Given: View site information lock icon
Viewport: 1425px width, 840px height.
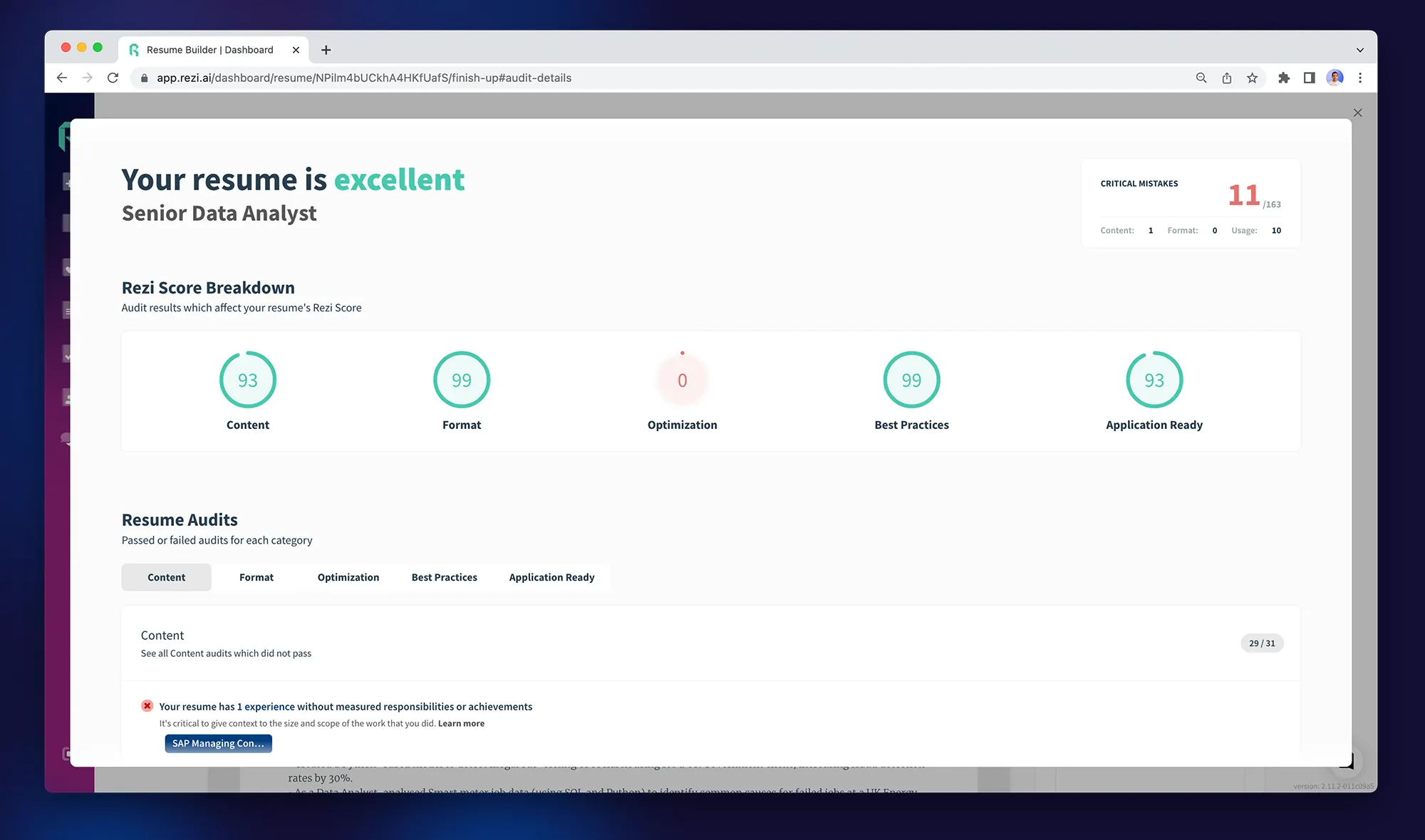Looking at the screenshot, I should pos(145,78).
